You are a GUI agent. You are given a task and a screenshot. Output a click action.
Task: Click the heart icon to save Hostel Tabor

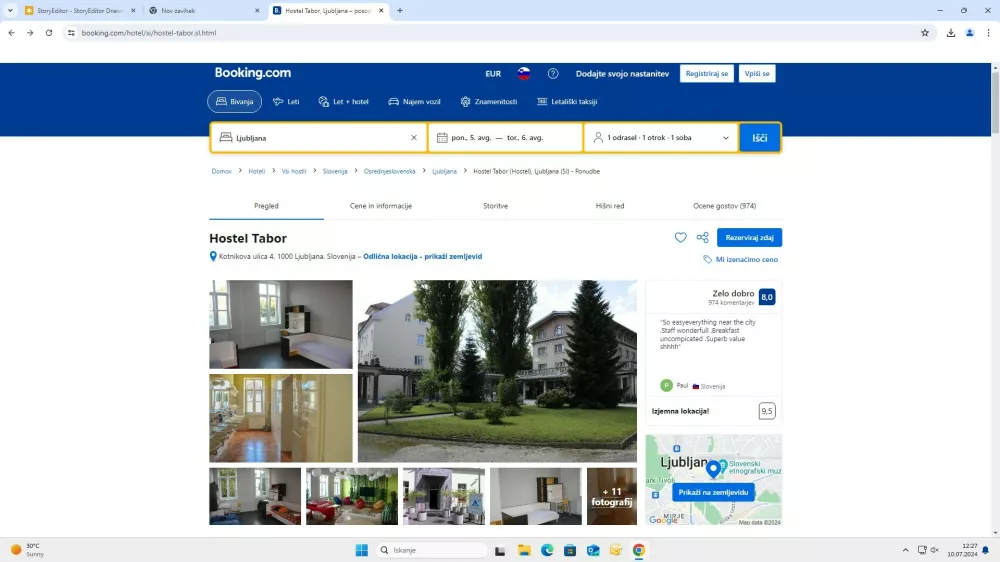point(680,238)
